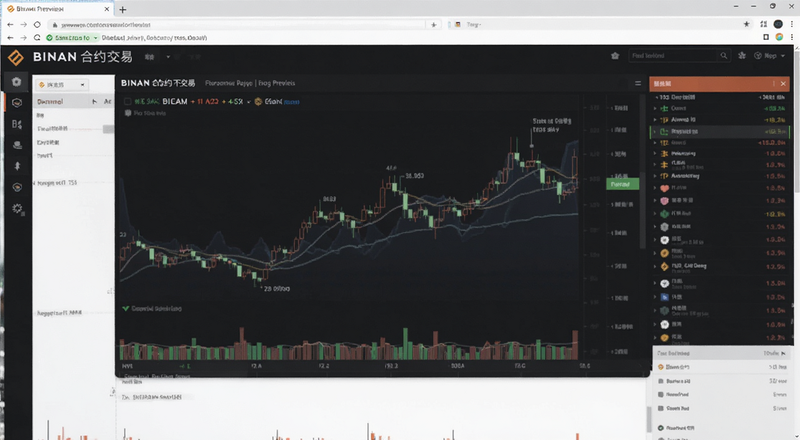
Task: Expand the watchlist row with the red heart
Action: pyautogui.click(x=656, y=188)
